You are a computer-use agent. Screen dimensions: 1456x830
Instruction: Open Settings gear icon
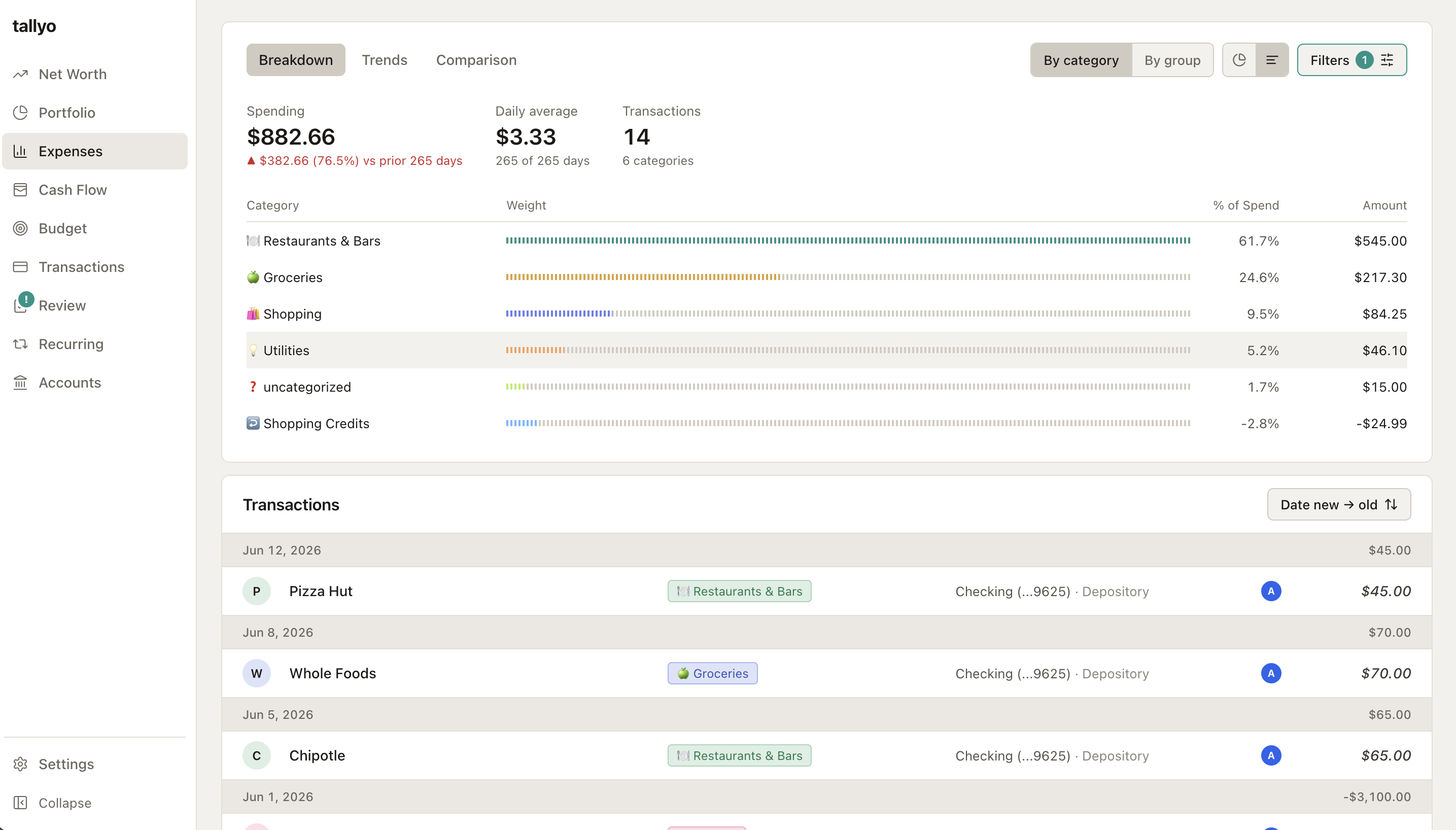pos(20,764)
